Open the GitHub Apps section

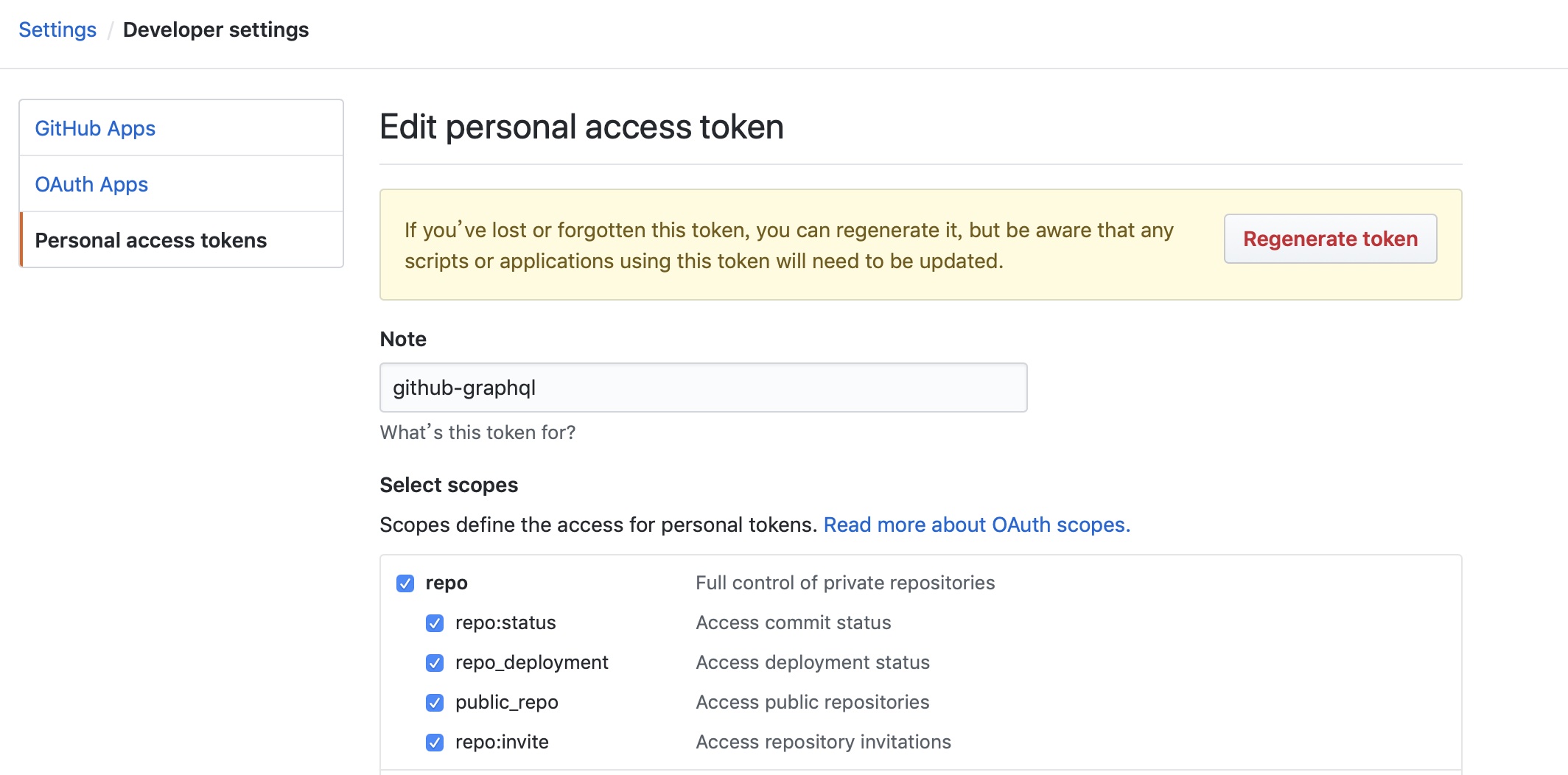(x=95, y=127)
